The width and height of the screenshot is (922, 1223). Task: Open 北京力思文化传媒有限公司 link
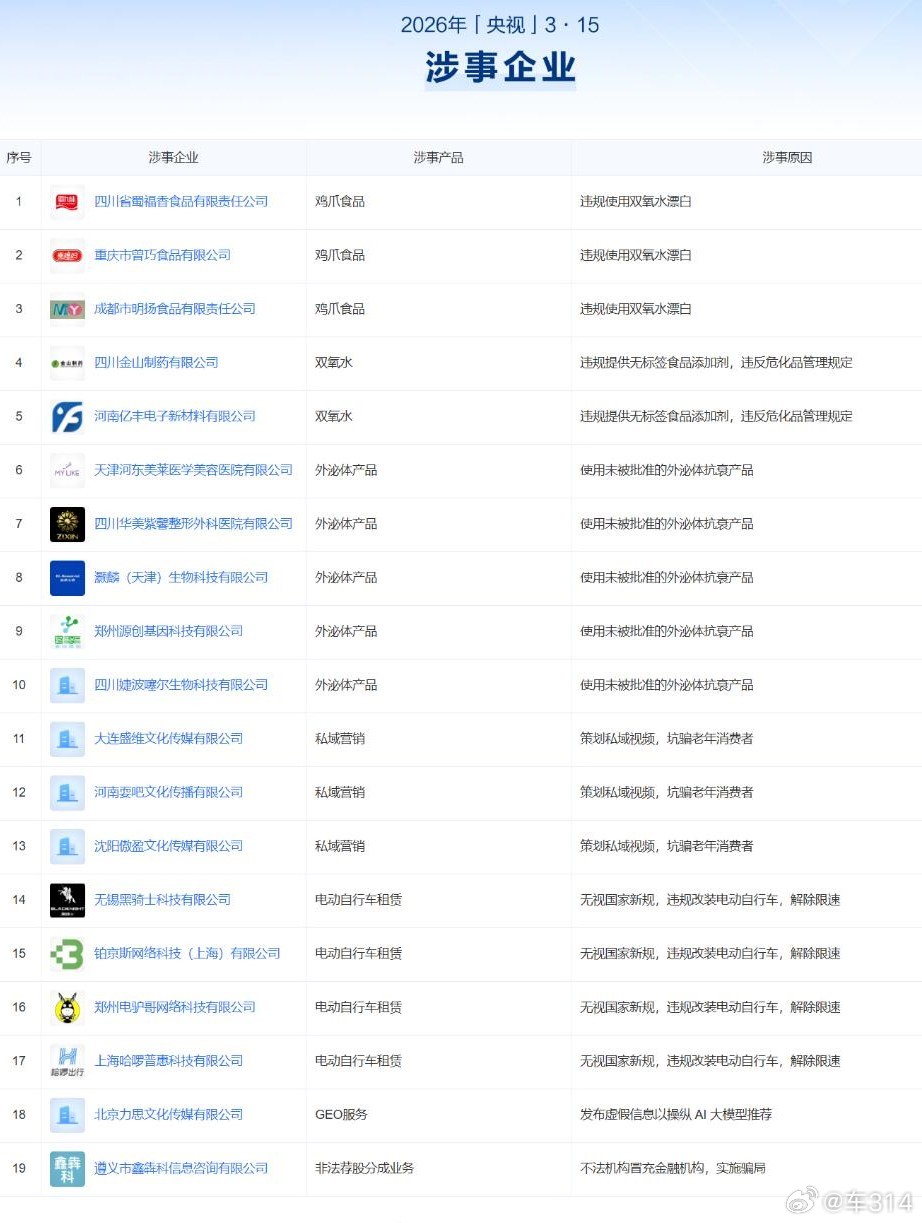[168, 1115]
